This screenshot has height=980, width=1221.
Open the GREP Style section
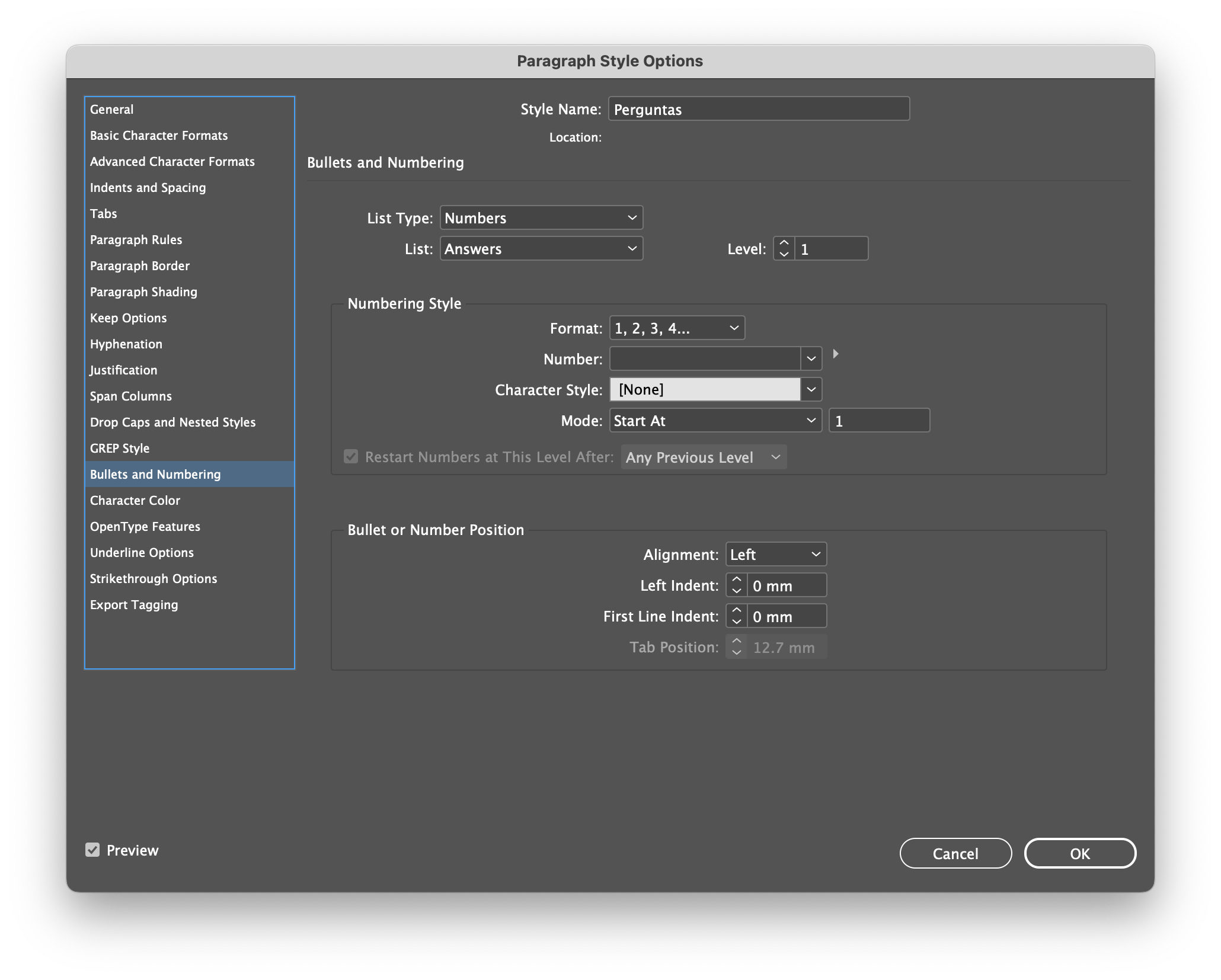pyautogui.click(x=119, y=448)
